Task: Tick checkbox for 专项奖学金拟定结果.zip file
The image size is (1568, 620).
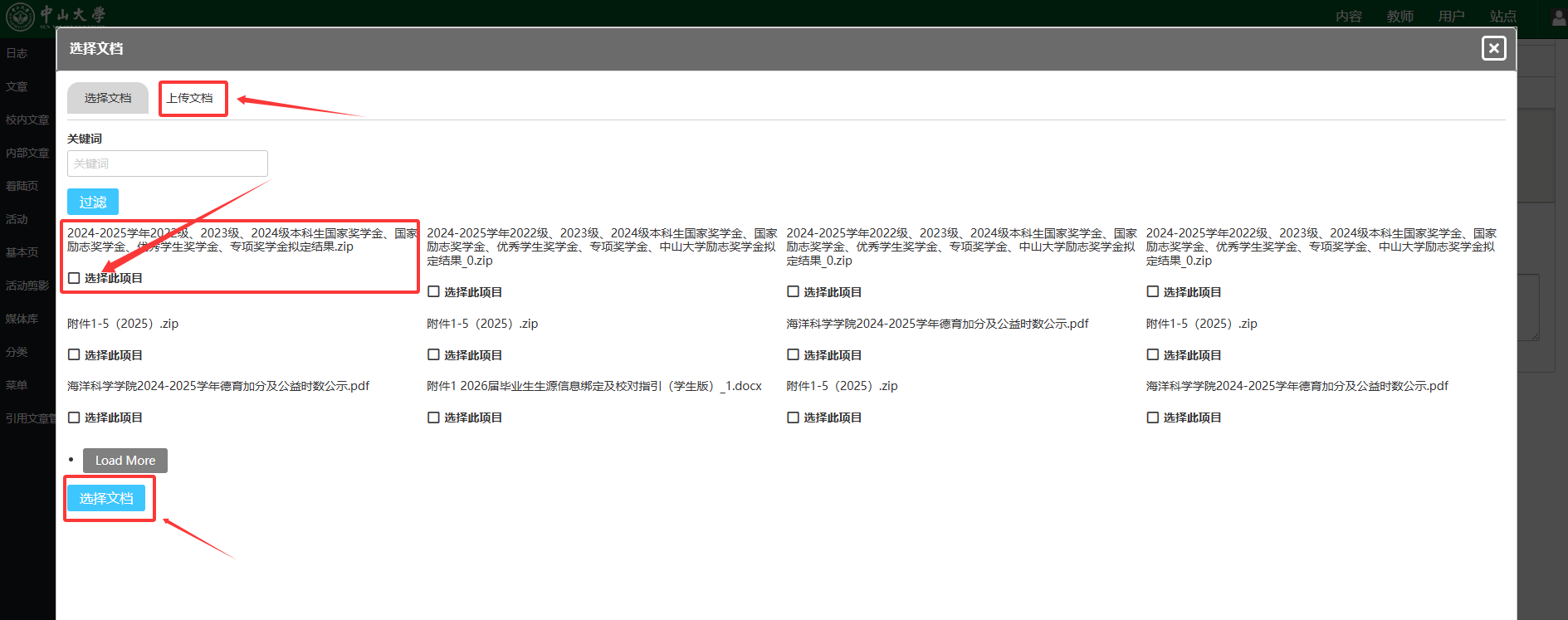Action: click(75, 278)
